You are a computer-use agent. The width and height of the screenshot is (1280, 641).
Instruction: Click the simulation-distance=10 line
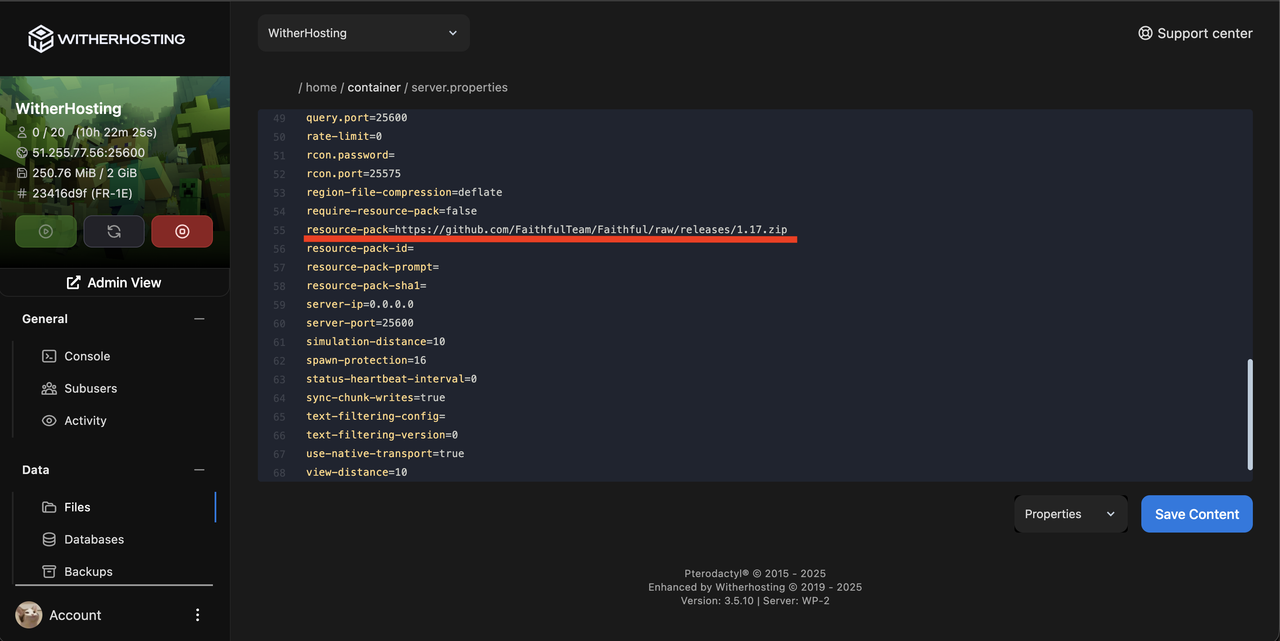point(376,342)
